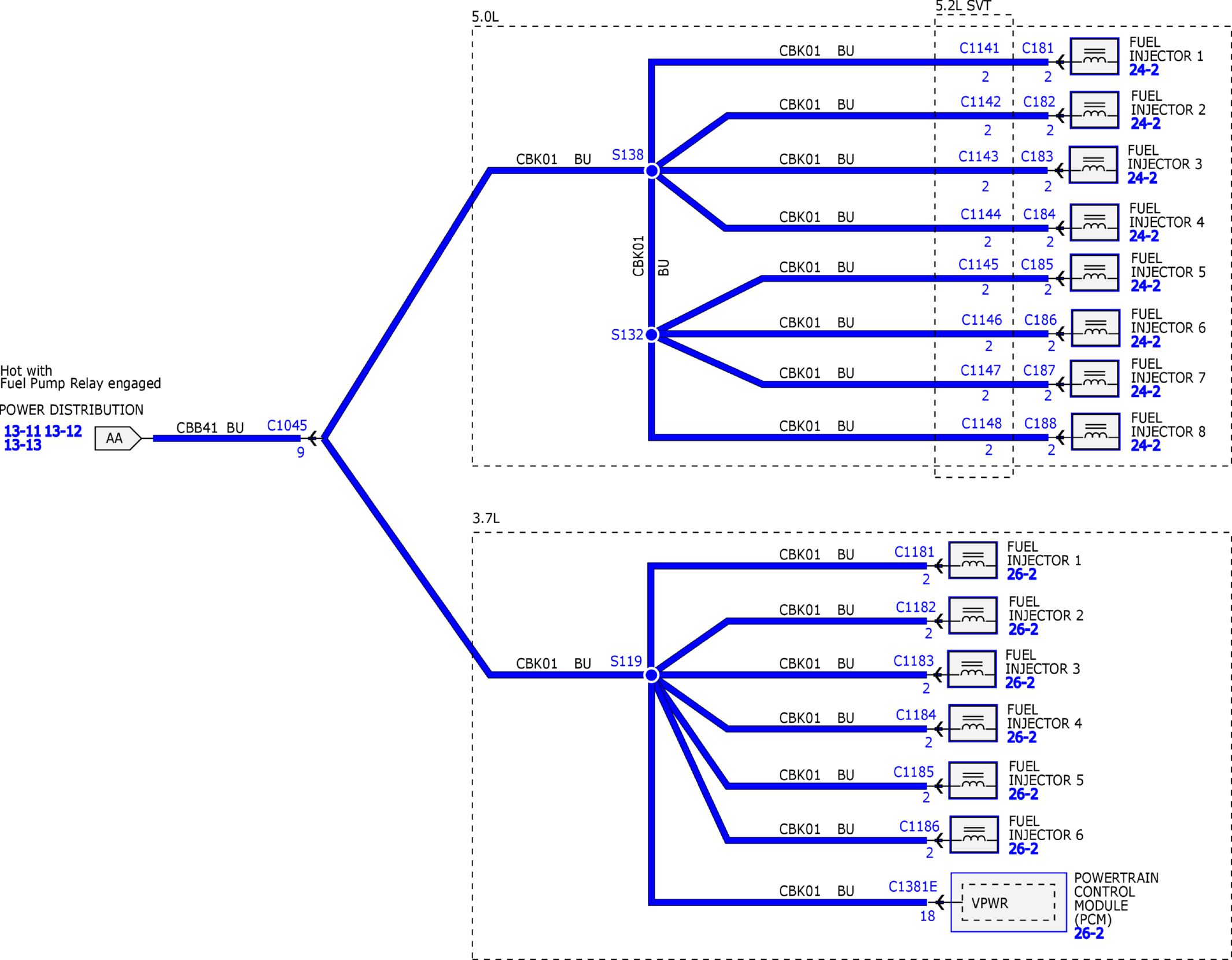Click the 3.7L Fuel Injector 3 coil symbol
The image size is (1232, 960).
(972, 669)
